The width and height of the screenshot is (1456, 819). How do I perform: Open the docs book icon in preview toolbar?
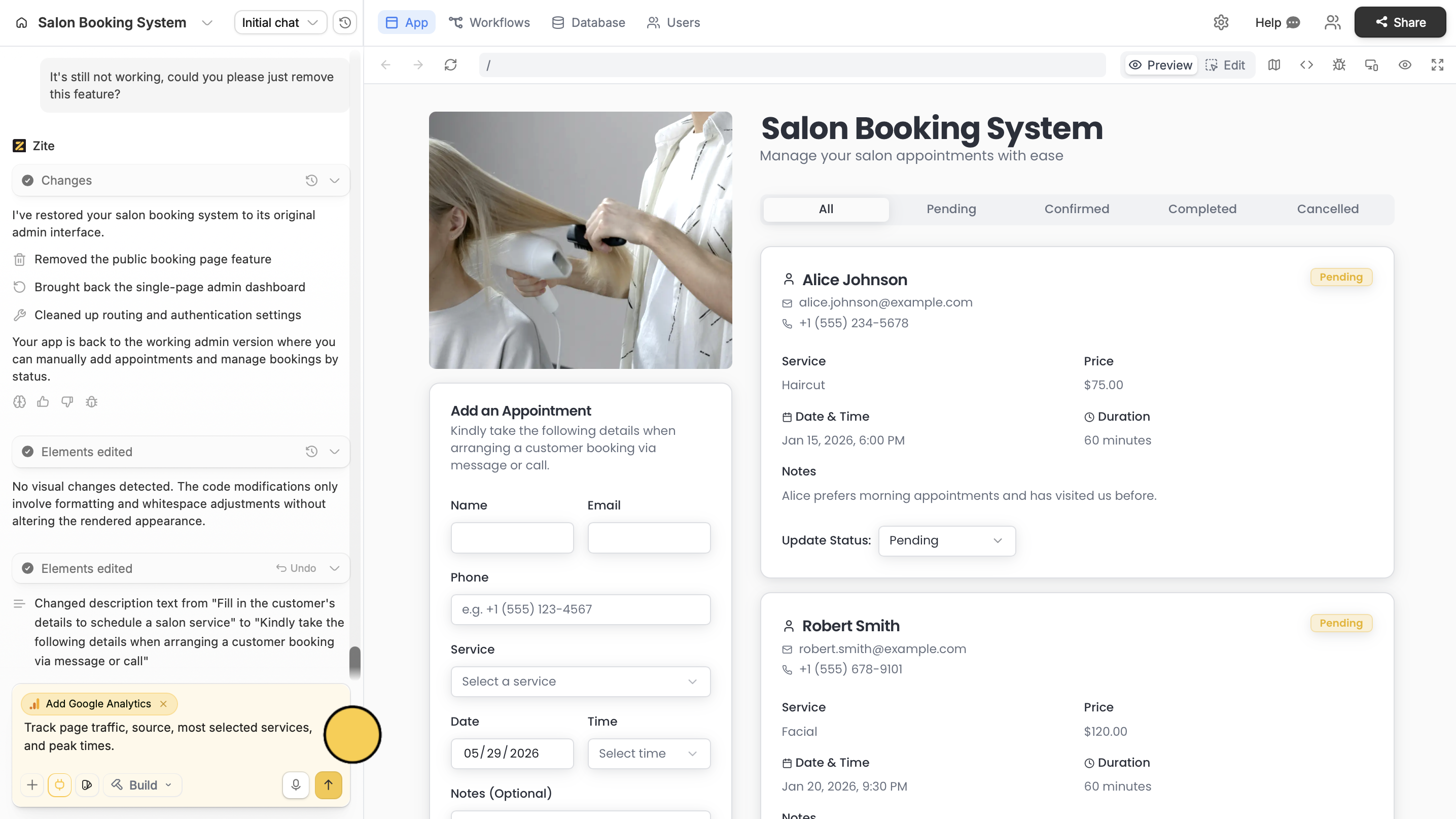pos(1274,65)
